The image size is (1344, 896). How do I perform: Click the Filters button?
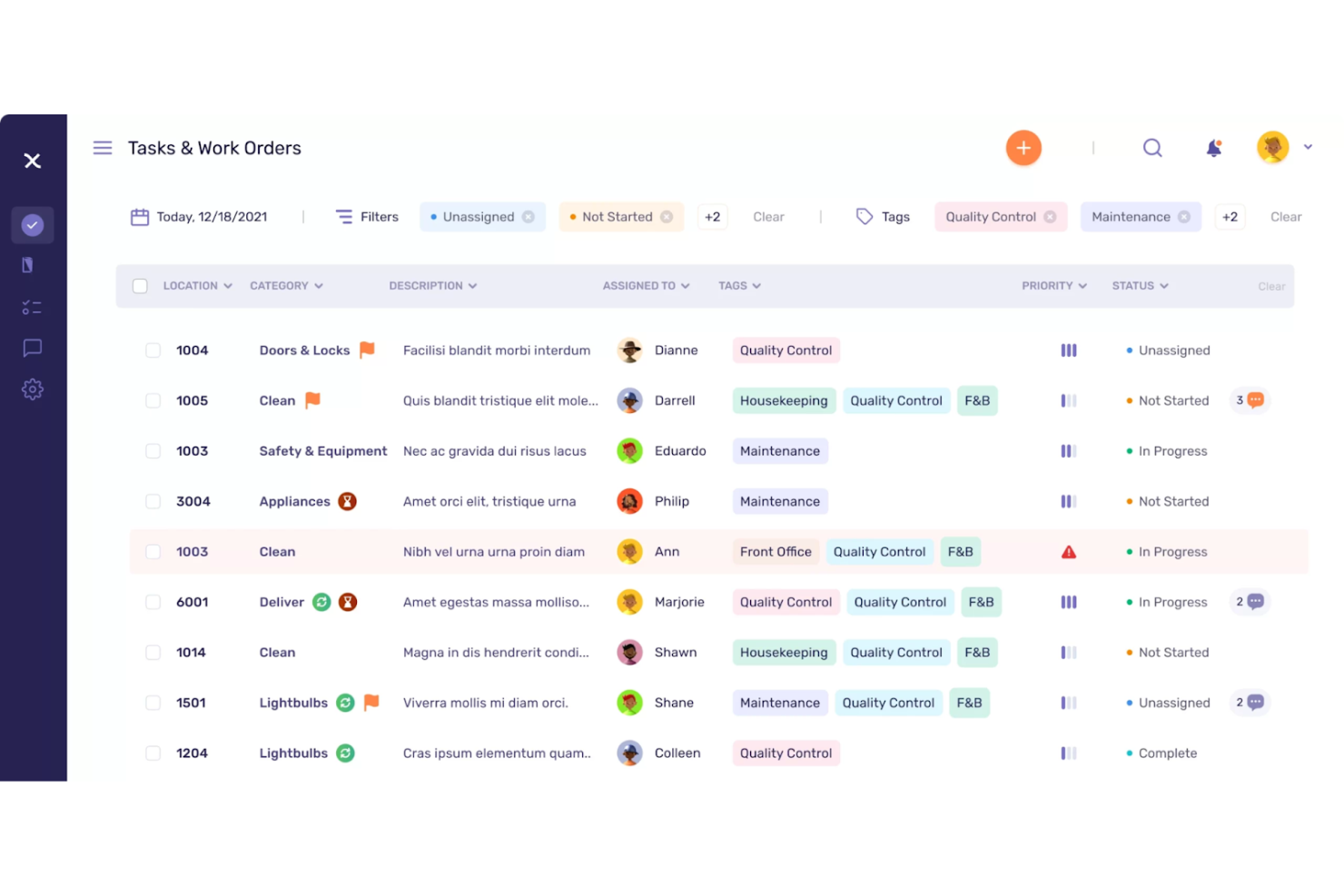(x=367, y=216)
